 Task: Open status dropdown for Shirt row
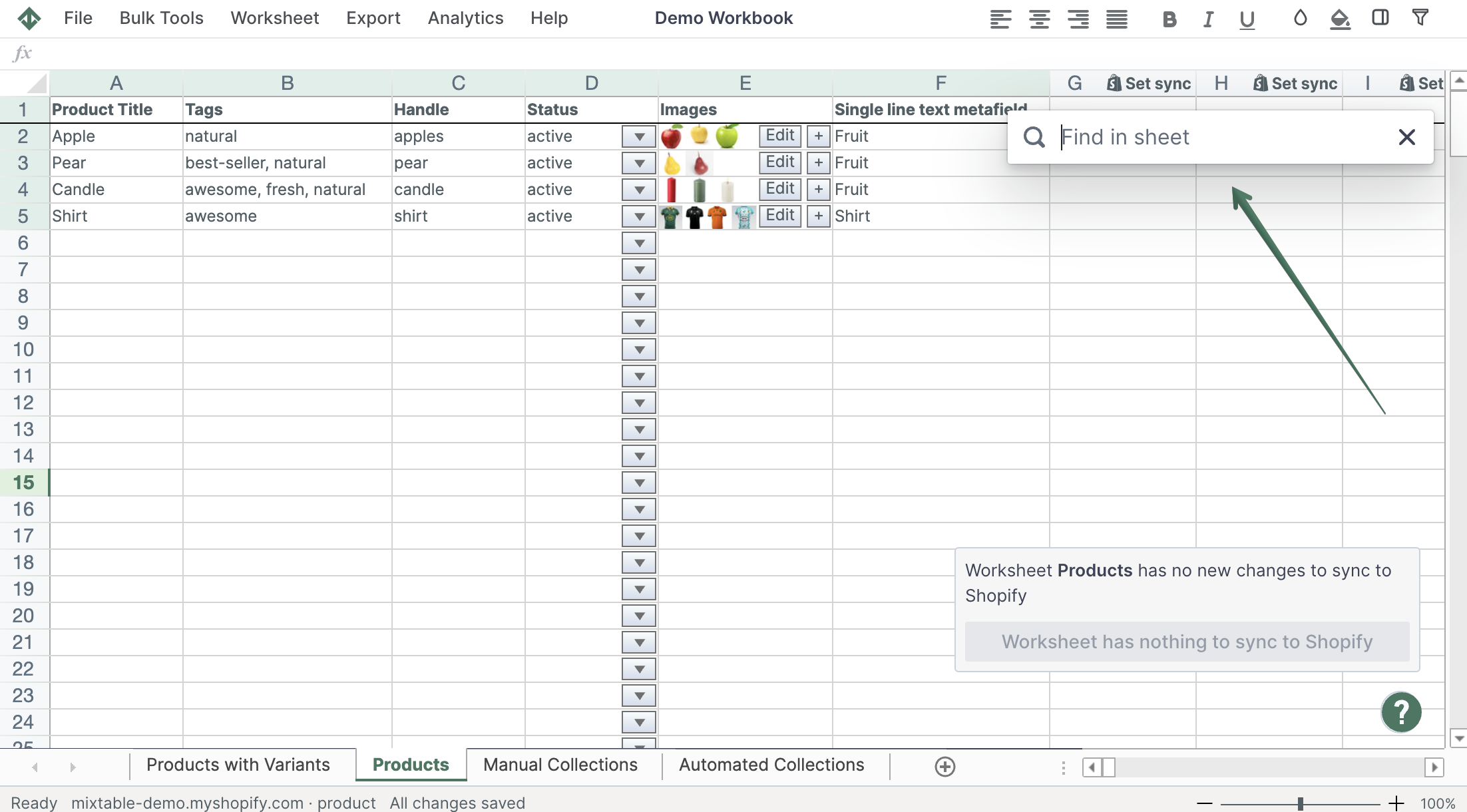(x=638, y=217)
